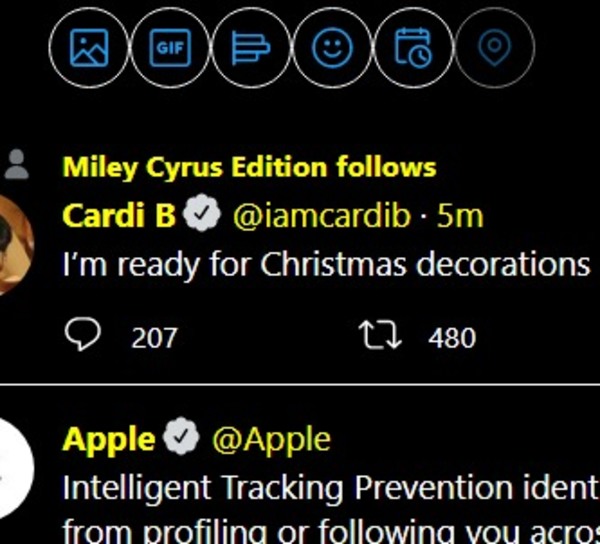Retweet Cardi B's Christmas decorations tweet

tap(380, 337)
